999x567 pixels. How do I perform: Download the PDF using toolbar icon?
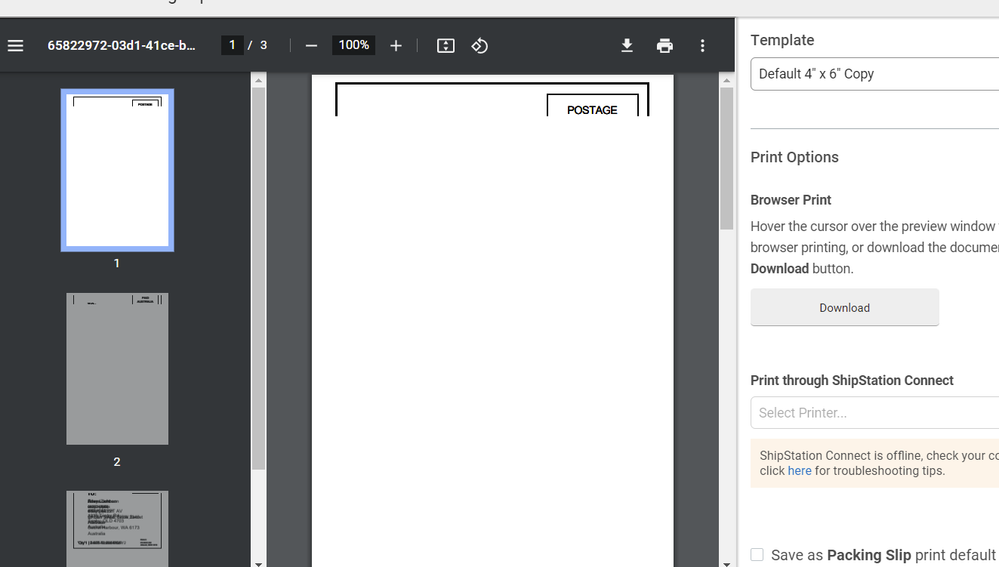(627, 46)
